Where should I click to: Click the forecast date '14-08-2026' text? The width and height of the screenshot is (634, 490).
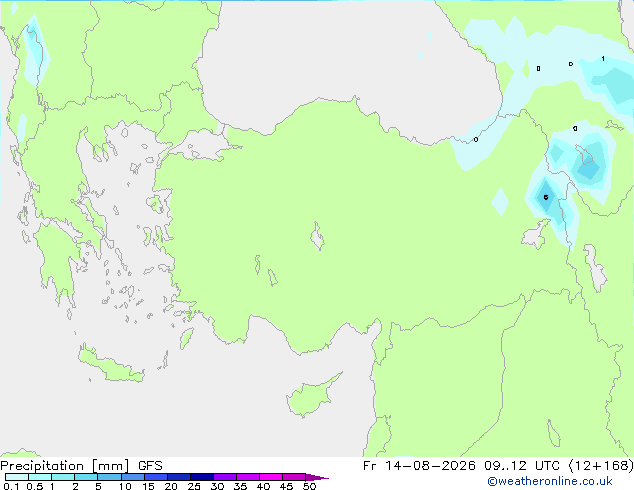[x=430, y=466]
